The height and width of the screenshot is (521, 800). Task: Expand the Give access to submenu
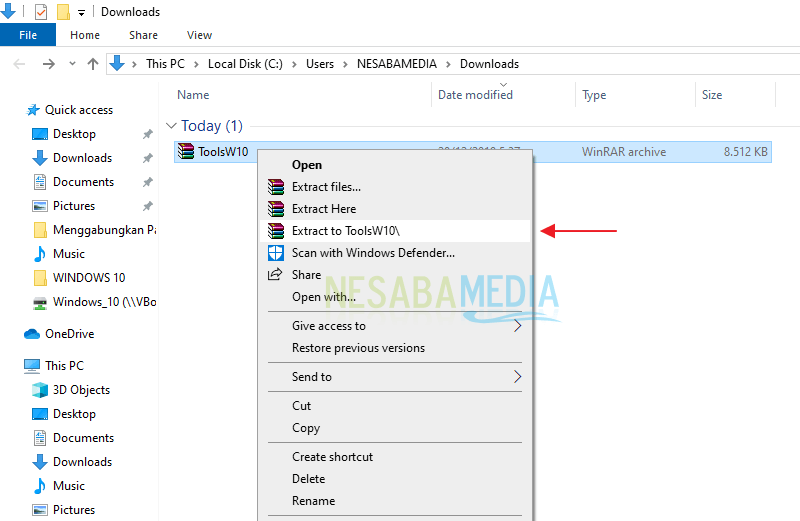[x=517, y=326]
